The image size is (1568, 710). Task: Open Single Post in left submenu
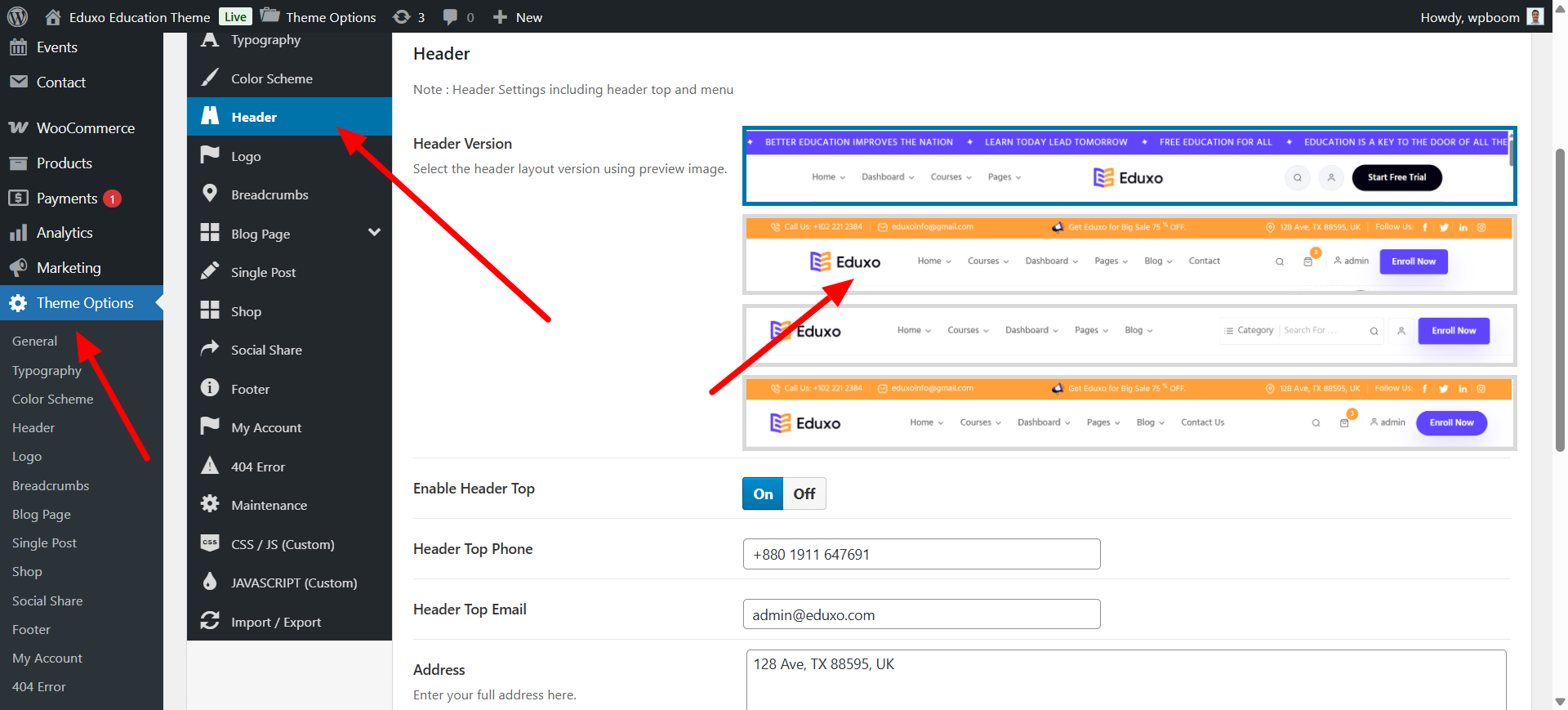click(44, 543)
